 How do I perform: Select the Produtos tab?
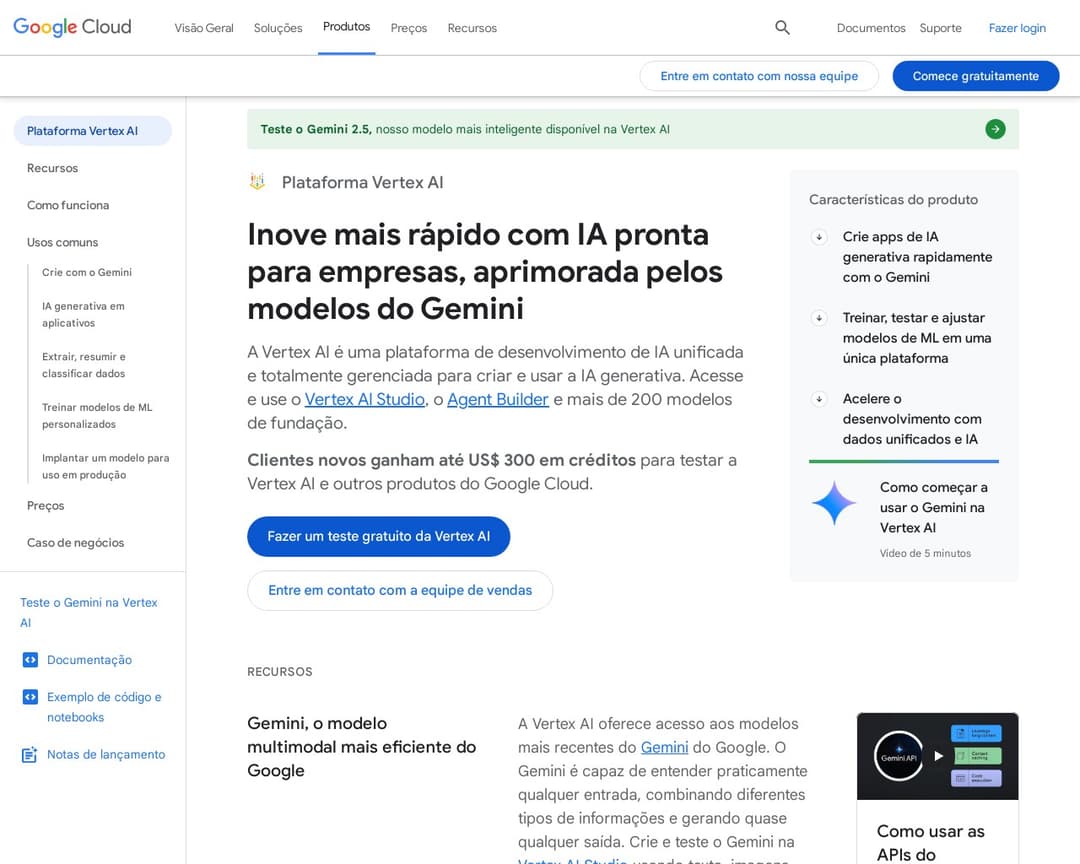[x=346, y=27]
